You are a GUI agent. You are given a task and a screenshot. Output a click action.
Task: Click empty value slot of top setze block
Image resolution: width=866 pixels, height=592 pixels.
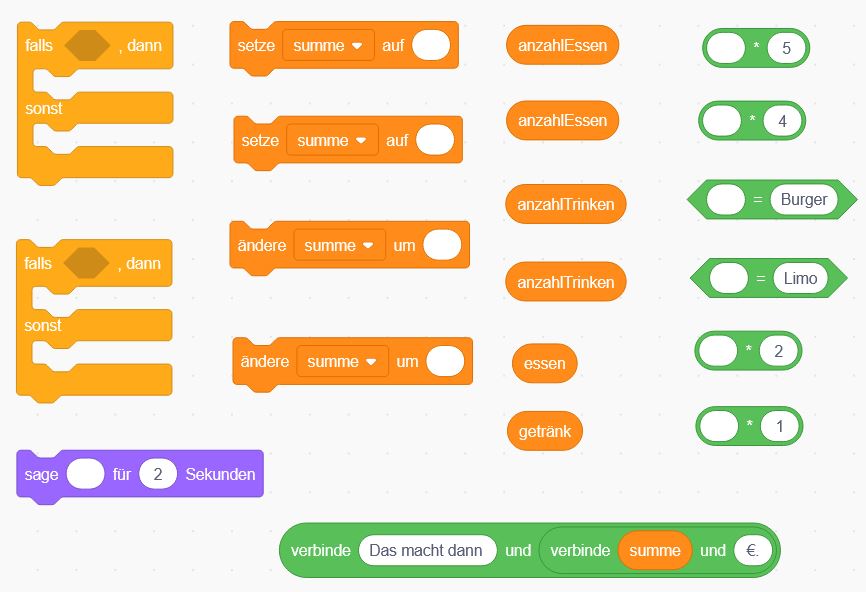point(431,45)
